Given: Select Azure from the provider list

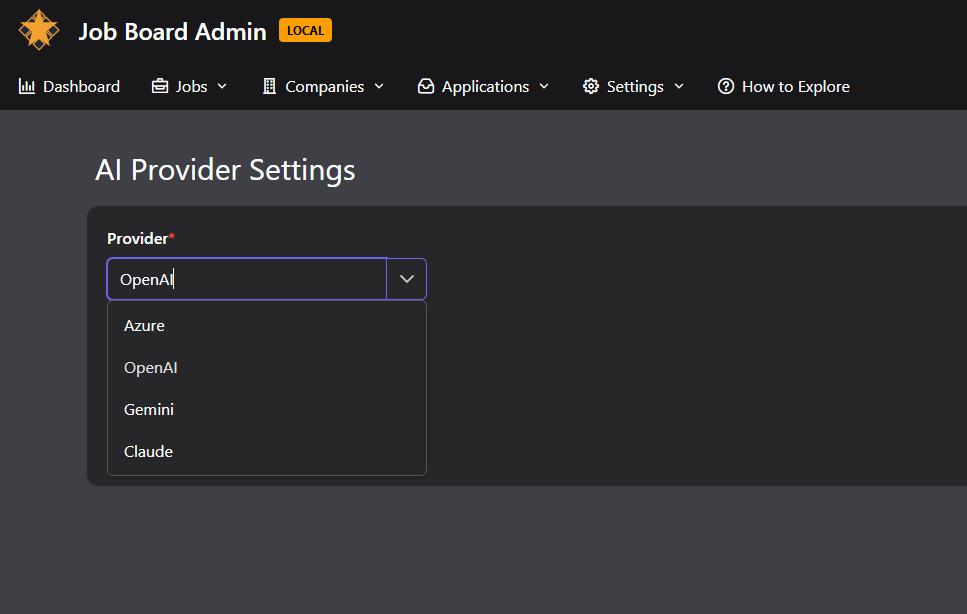Looking at the screenshot, I should [x=144, y=326].
